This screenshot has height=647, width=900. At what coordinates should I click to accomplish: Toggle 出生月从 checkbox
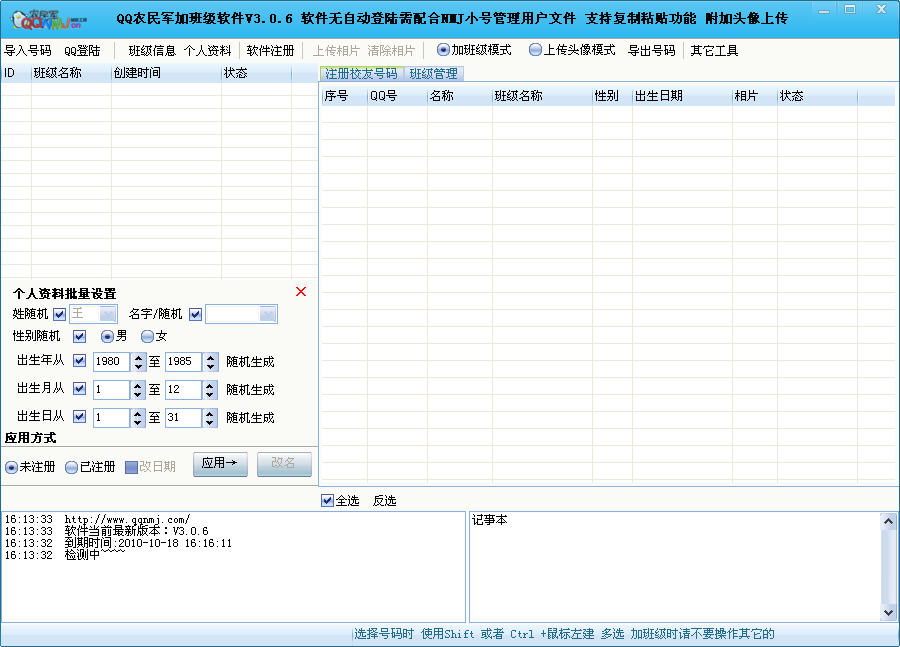tap(79, 389)
